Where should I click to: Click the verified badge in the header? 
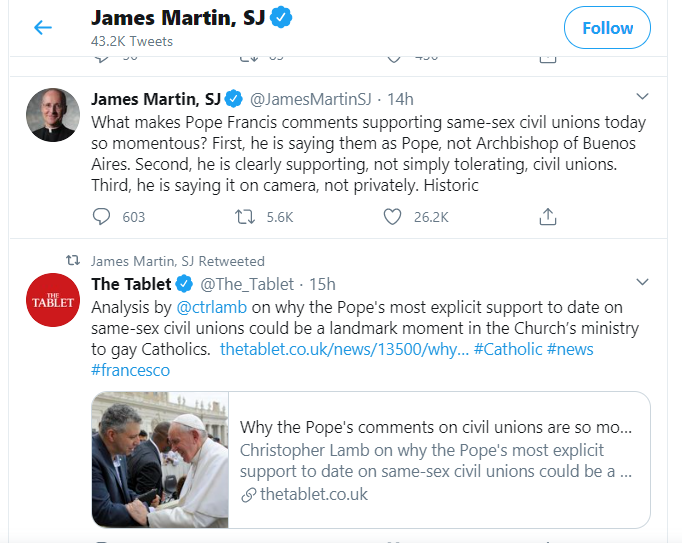pos(281,18)
